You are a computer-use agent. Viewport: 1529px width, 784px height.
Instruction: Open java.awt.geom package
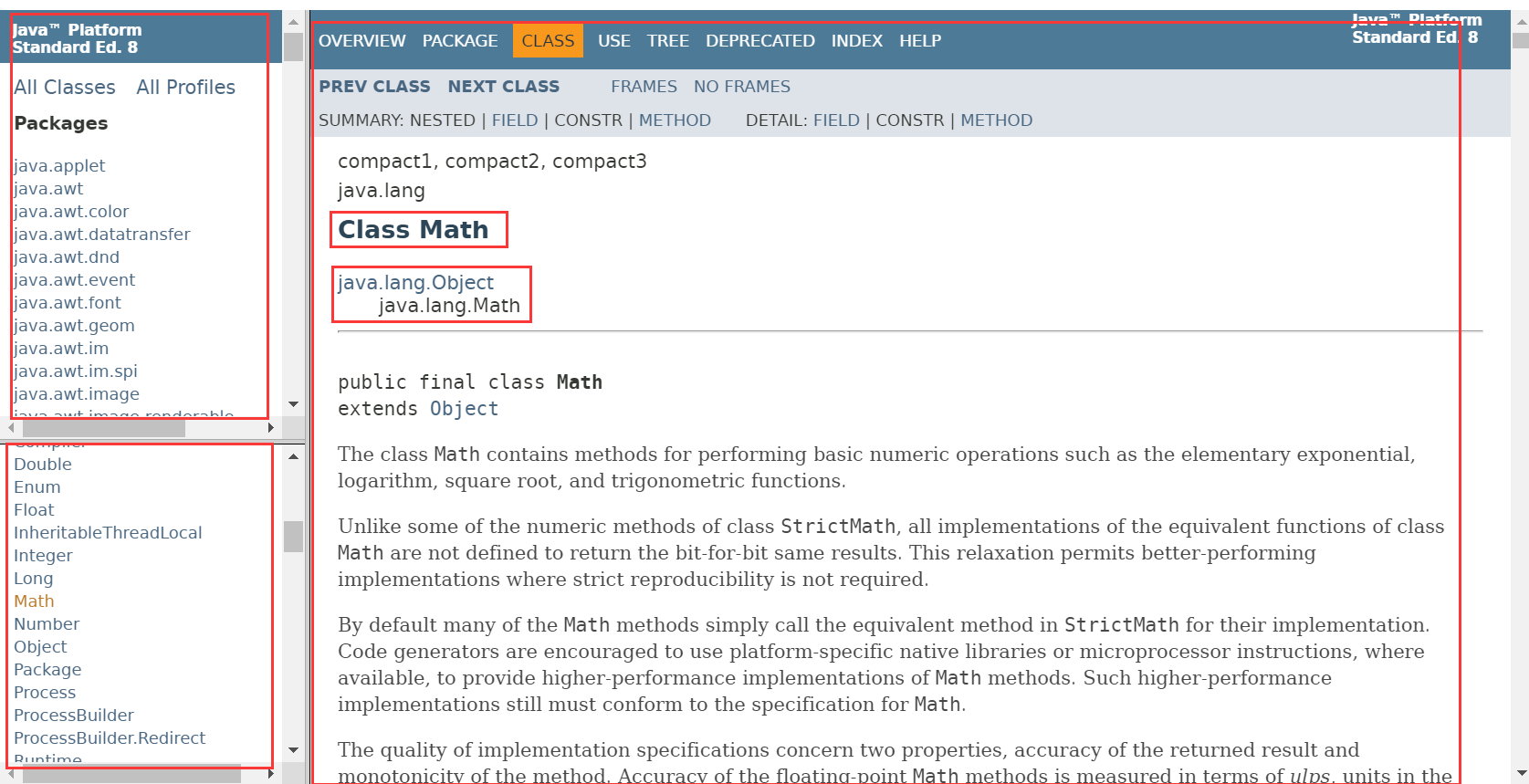coord(74,326)
